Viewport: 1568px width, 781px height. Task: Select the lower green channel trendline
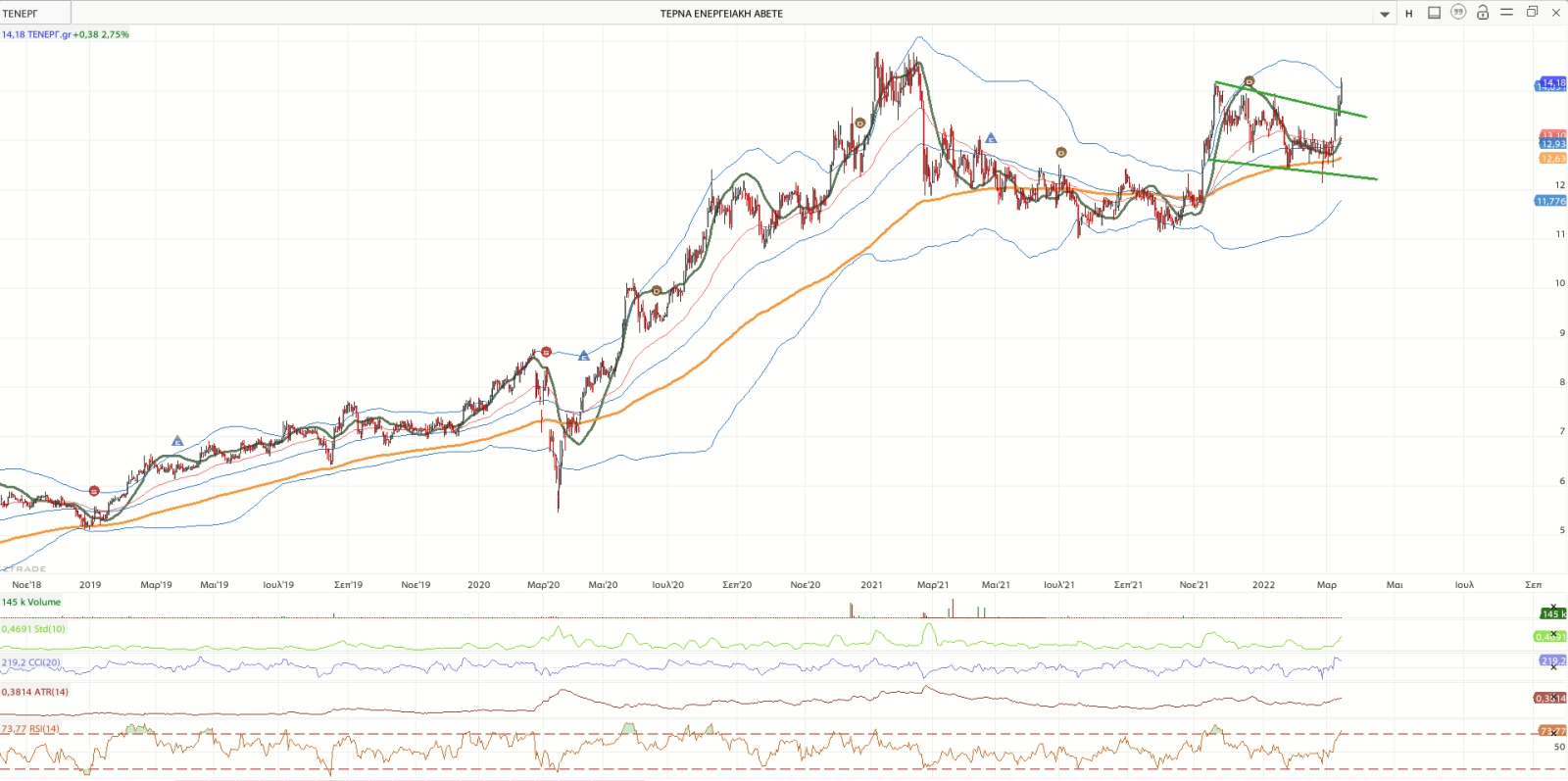coord(1292,169)
